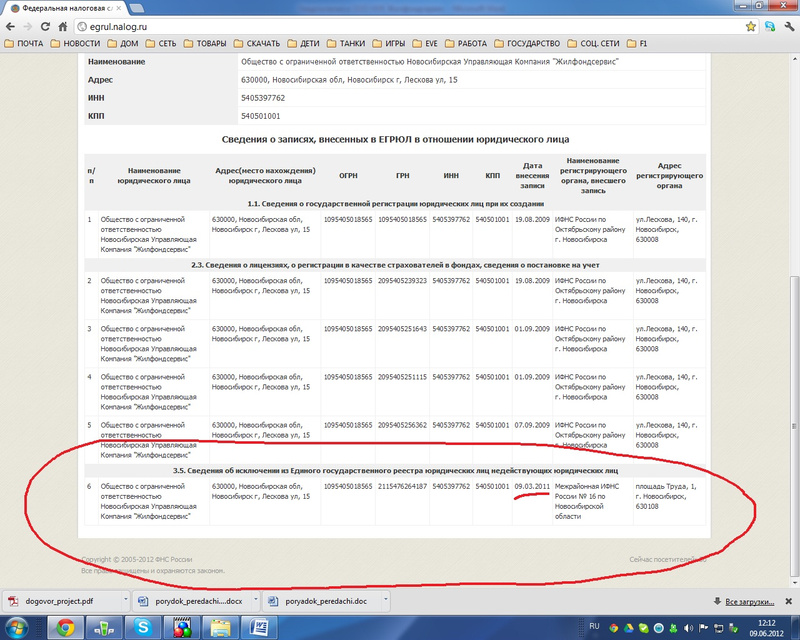
Task: Switch the RU keyboard language indicator
Action: [x=594, y=624]
